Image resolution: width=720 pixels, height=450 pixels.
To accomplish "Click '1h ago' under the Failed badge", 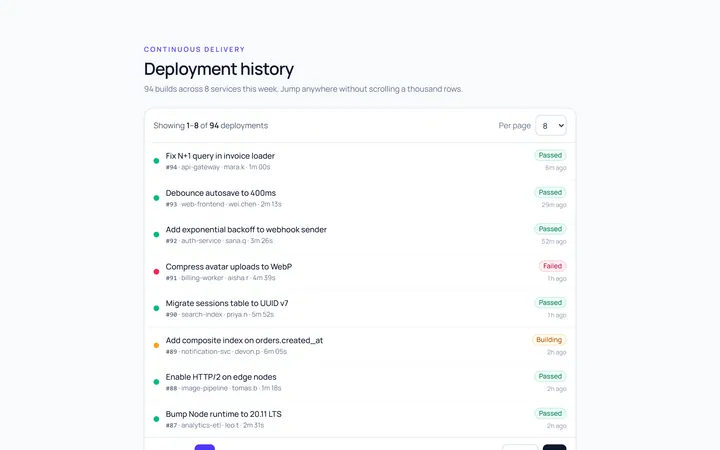I will coord(557,279).
